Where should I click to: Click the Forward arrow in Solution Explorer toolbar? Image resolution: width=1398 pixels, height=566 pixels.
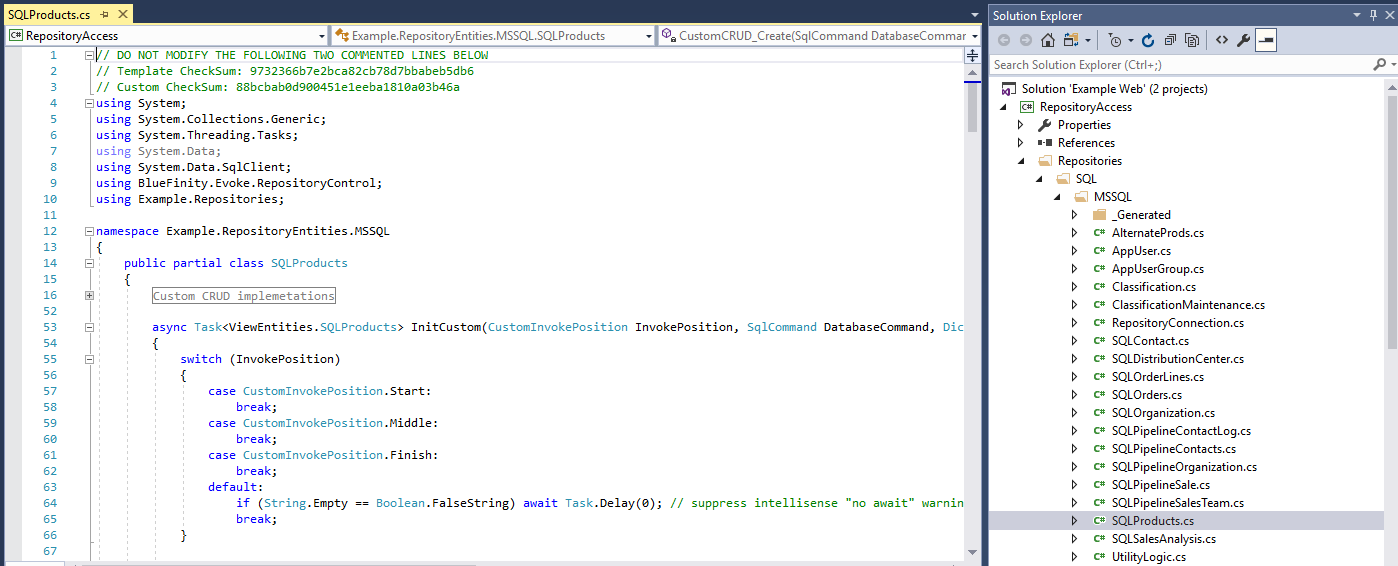point(1026,40)
